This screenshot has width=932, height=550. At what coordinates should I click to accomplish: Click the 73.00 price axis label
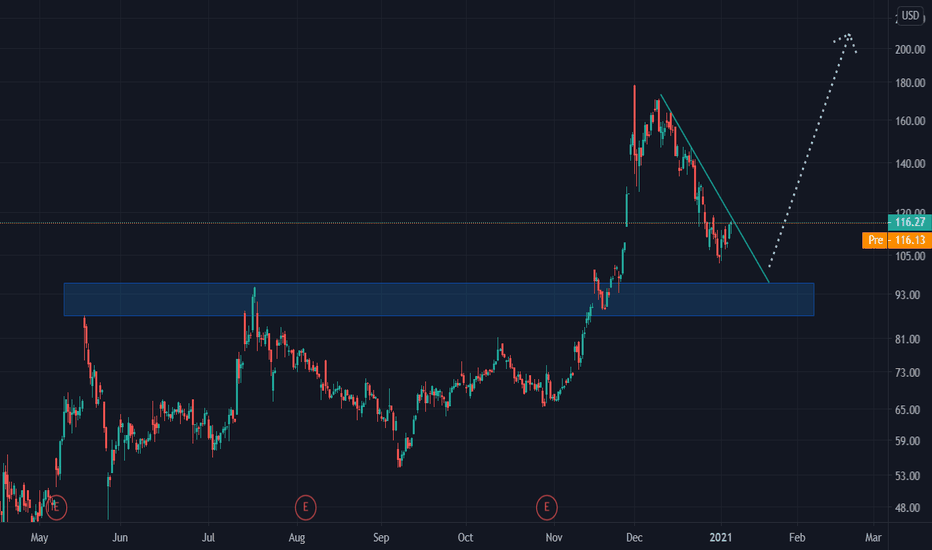[907, 373]
